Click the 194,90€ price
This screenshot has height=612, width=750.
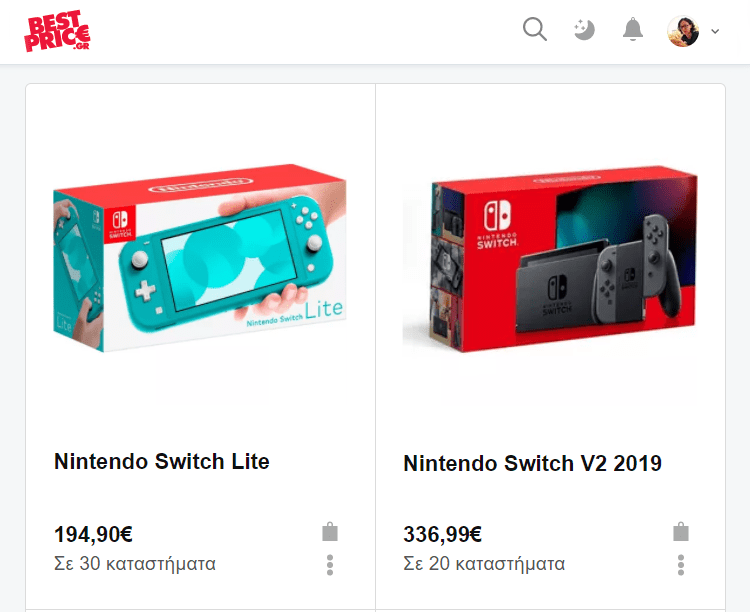93,534
